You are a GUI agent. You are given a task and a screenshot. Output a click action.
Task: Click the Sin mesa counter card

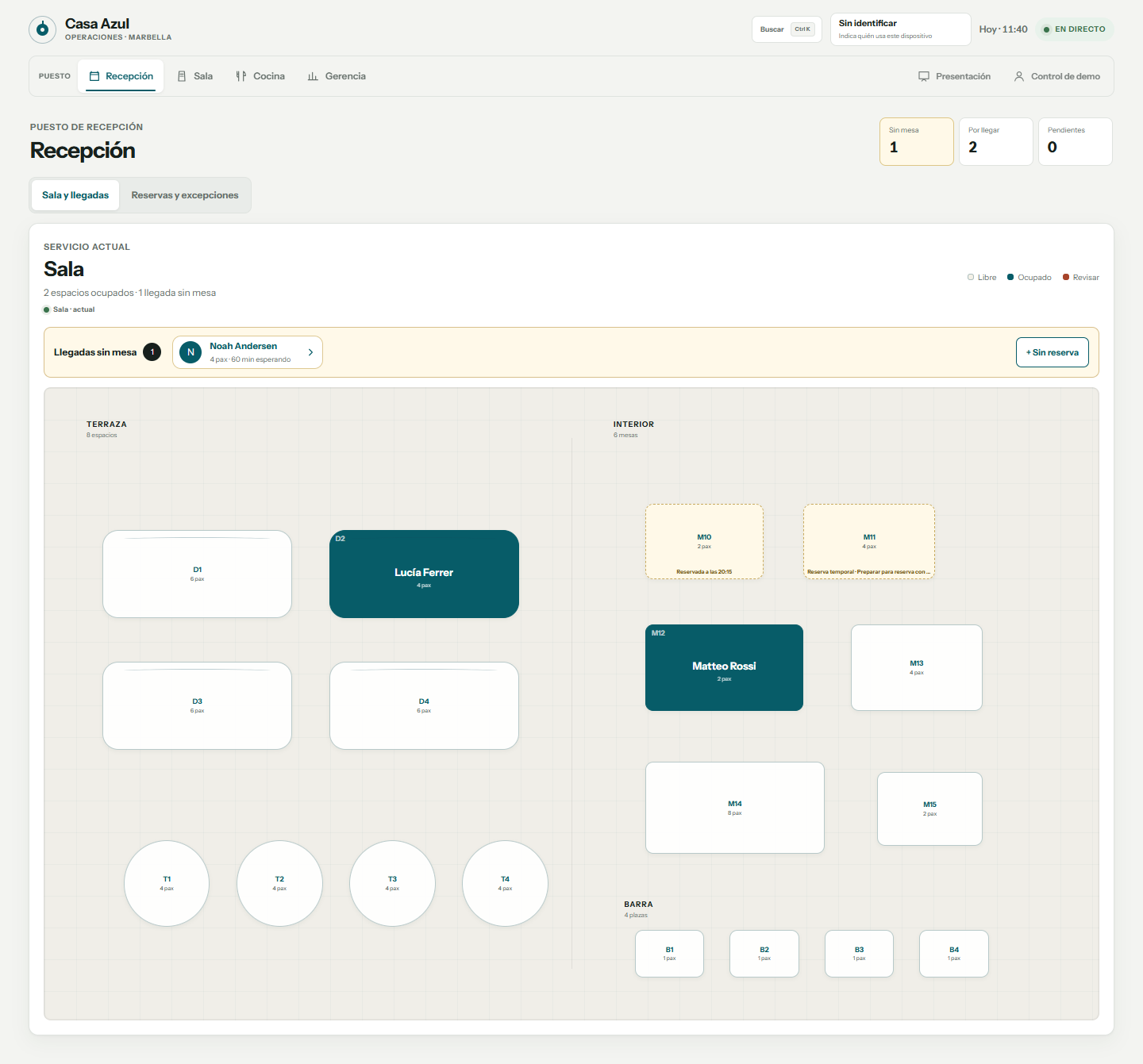coord(917,141)
